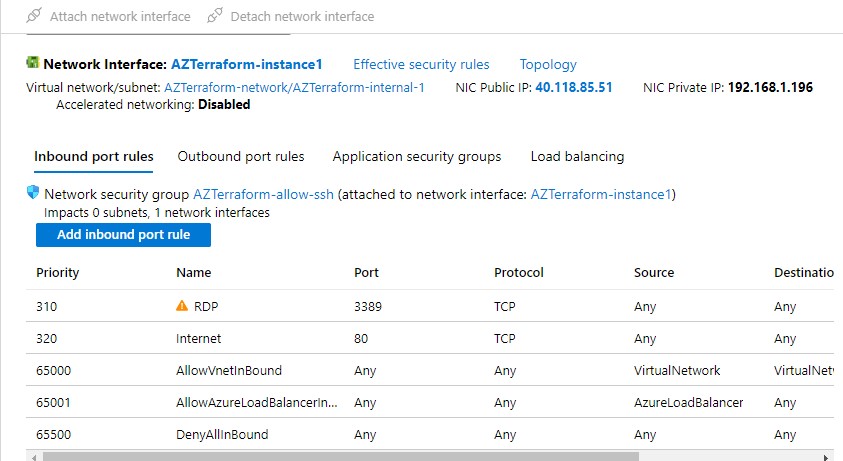Click the AZTerraform-allow-ssh security group link

click(x=264, y=194)
